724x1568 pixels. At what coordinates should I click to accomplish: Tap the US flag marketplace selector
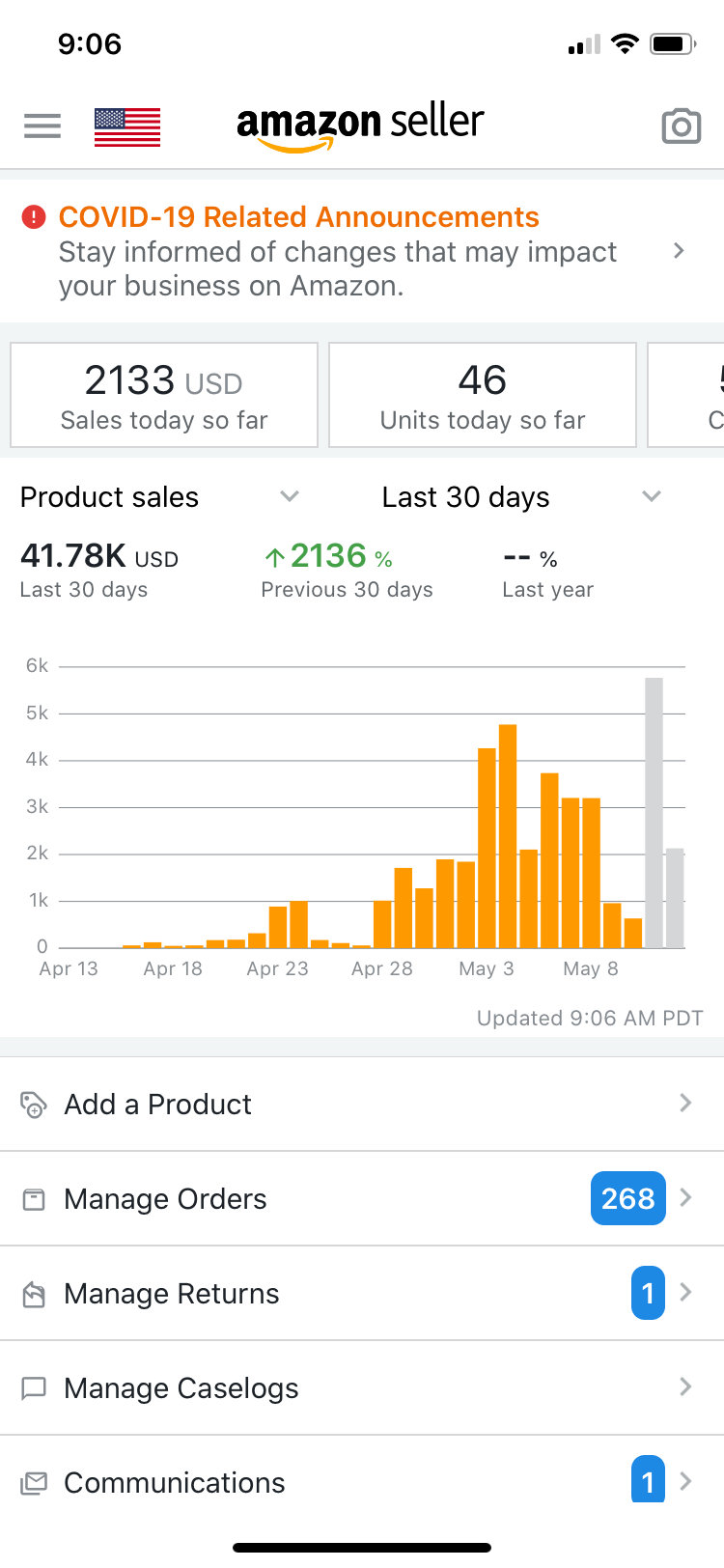127,126
